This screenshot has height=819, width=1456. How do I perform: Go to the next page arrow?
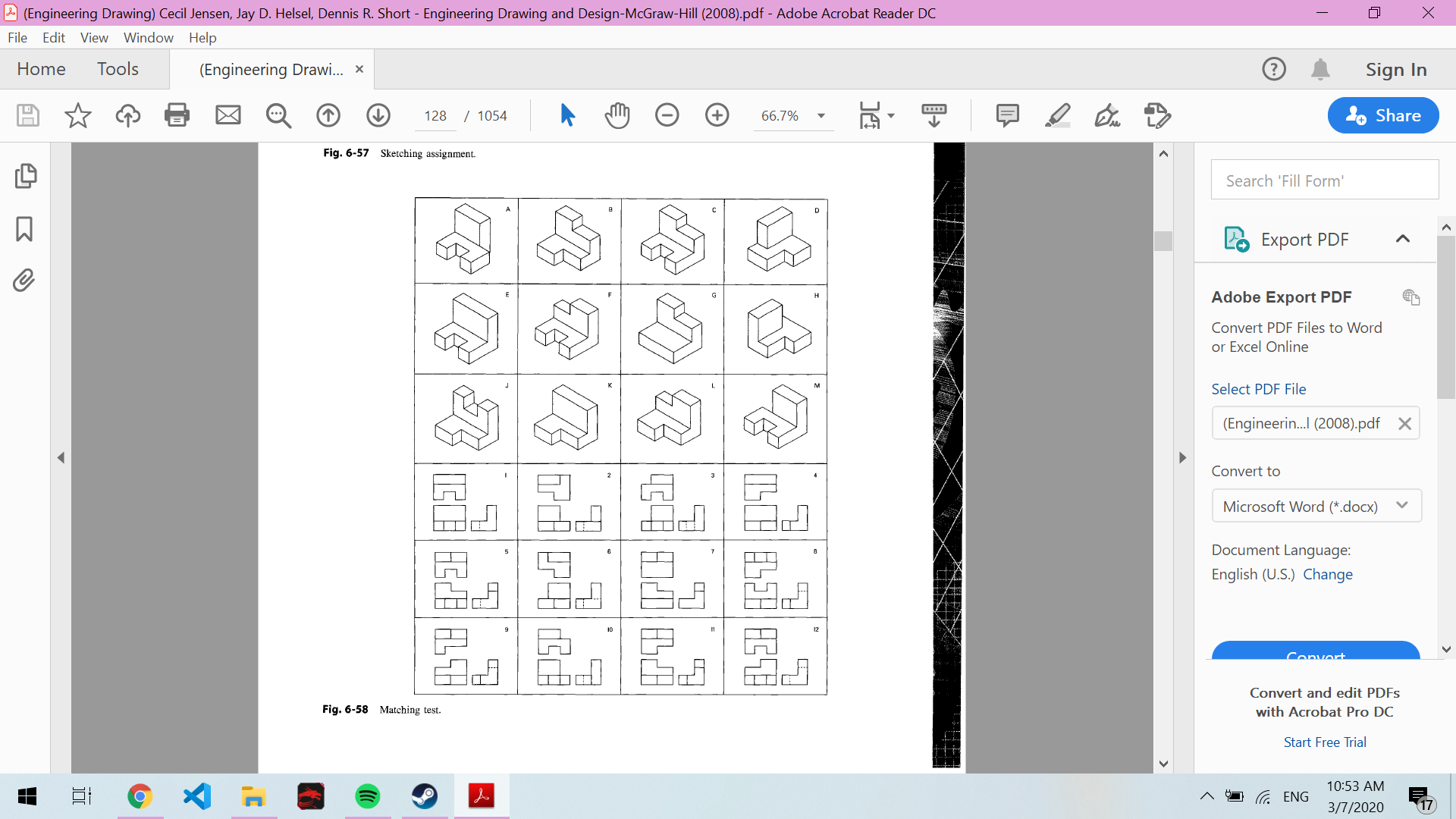(378, 115)
